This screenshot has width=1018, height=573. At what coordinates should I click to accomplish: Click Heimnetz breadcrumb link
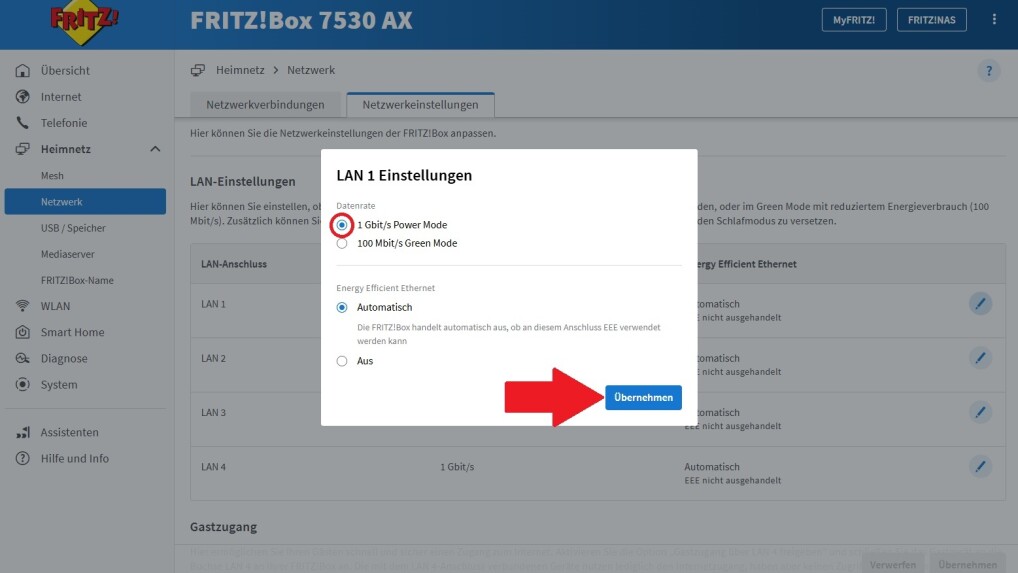coord(240,70)
